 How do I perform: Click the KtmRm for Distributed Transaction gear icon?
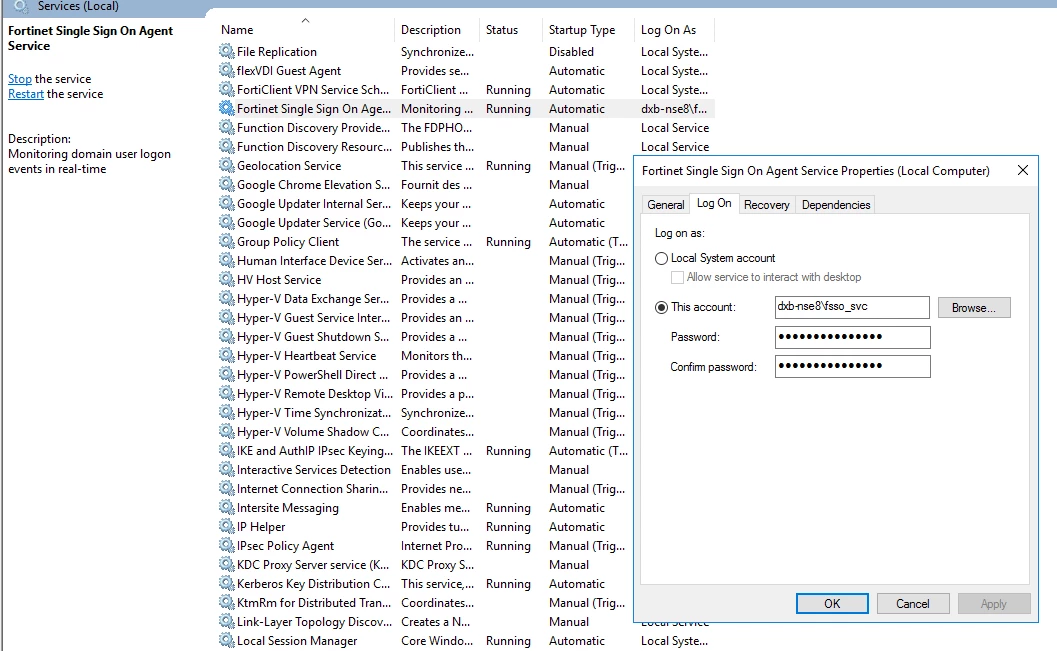226,602
